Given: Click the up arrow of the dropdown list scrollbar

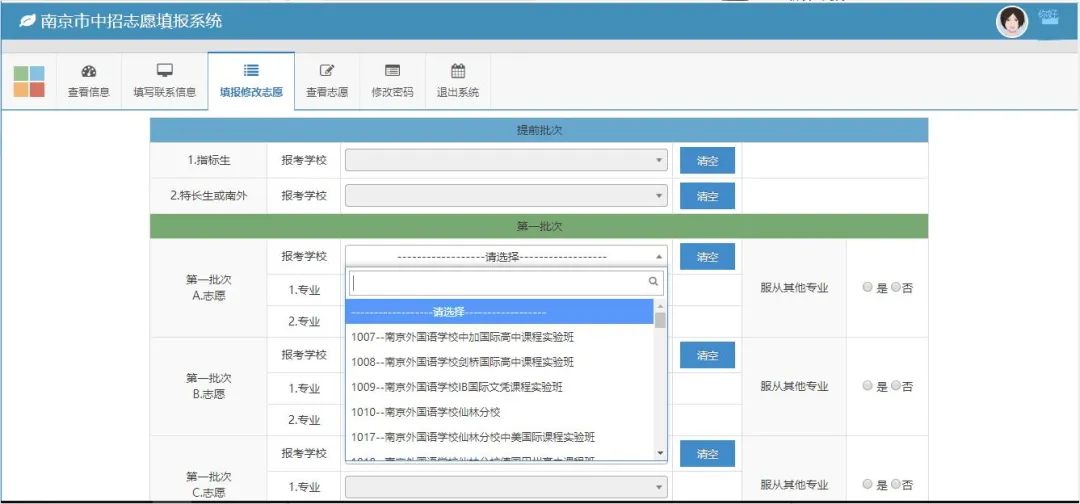Looking at the screenshot, I should pyautogui.click(x=660, y=306).
